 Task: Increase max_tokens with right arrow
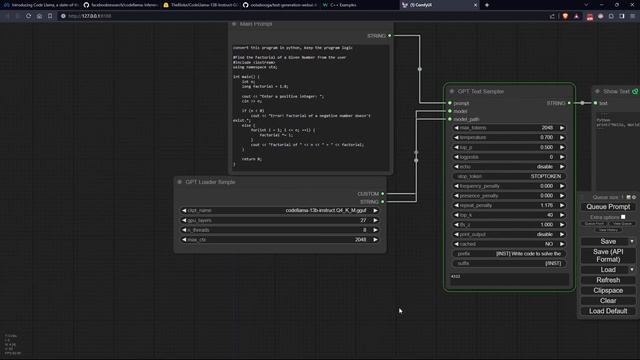coord(562,128)
